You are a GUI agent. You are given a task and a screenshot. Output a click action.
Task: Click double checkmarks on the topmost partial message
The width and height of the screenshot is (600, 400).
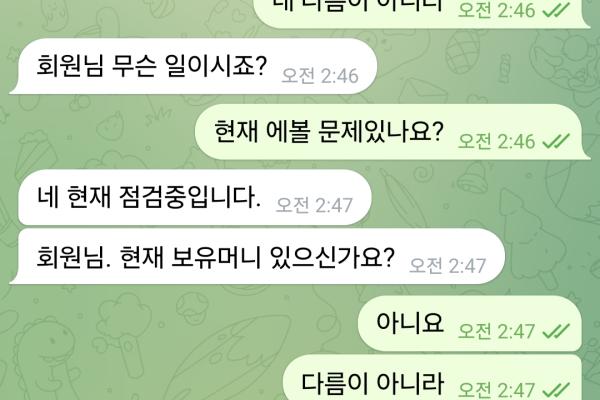tap(556, 10)
